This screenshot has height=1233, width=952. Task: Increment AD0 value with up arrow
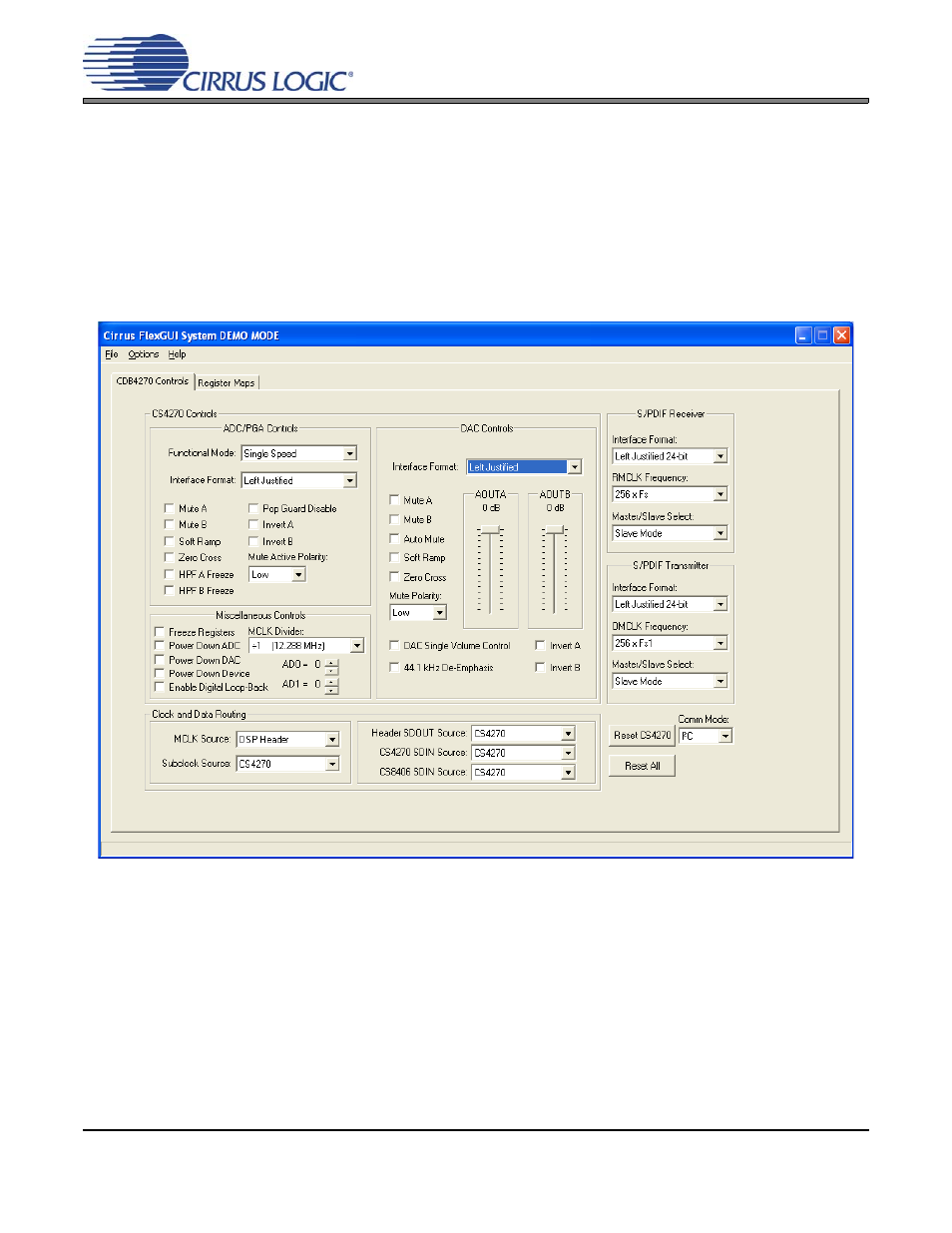point(331,662)
